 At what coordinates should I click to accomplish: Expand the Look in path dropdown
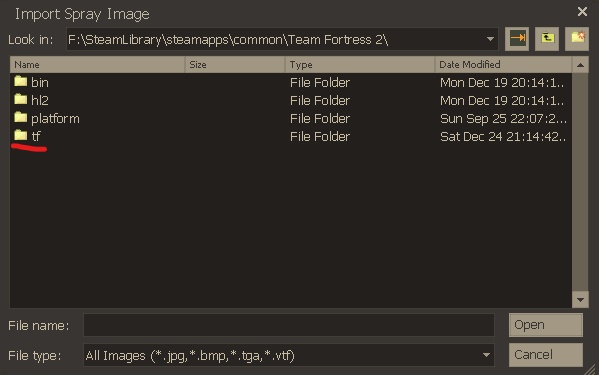[x=490, y=39]
